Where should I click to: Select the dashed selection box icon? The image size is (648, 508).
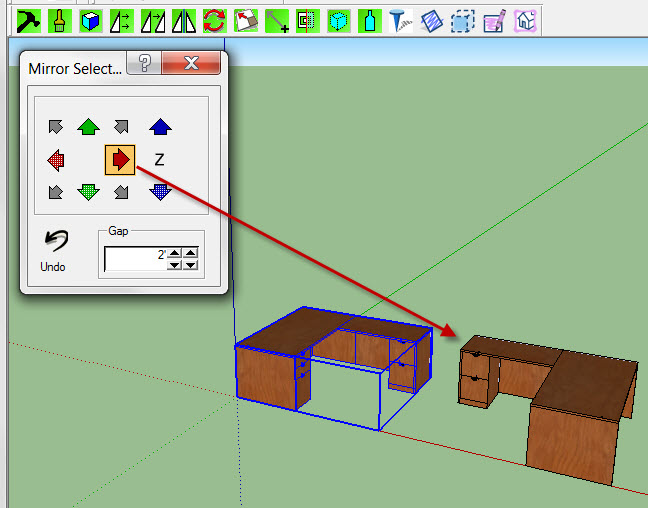[x=462, y=19]
